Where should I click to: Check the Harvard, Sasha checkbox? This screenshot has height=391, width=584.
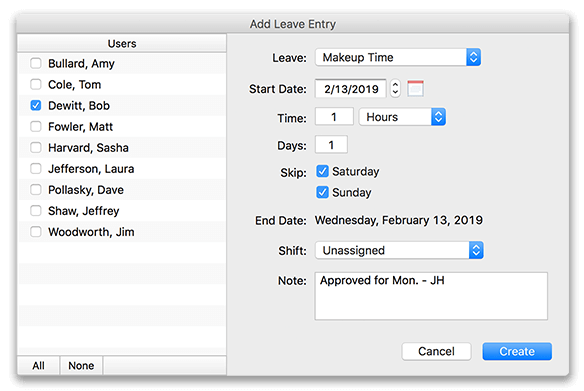click(36, 147)
